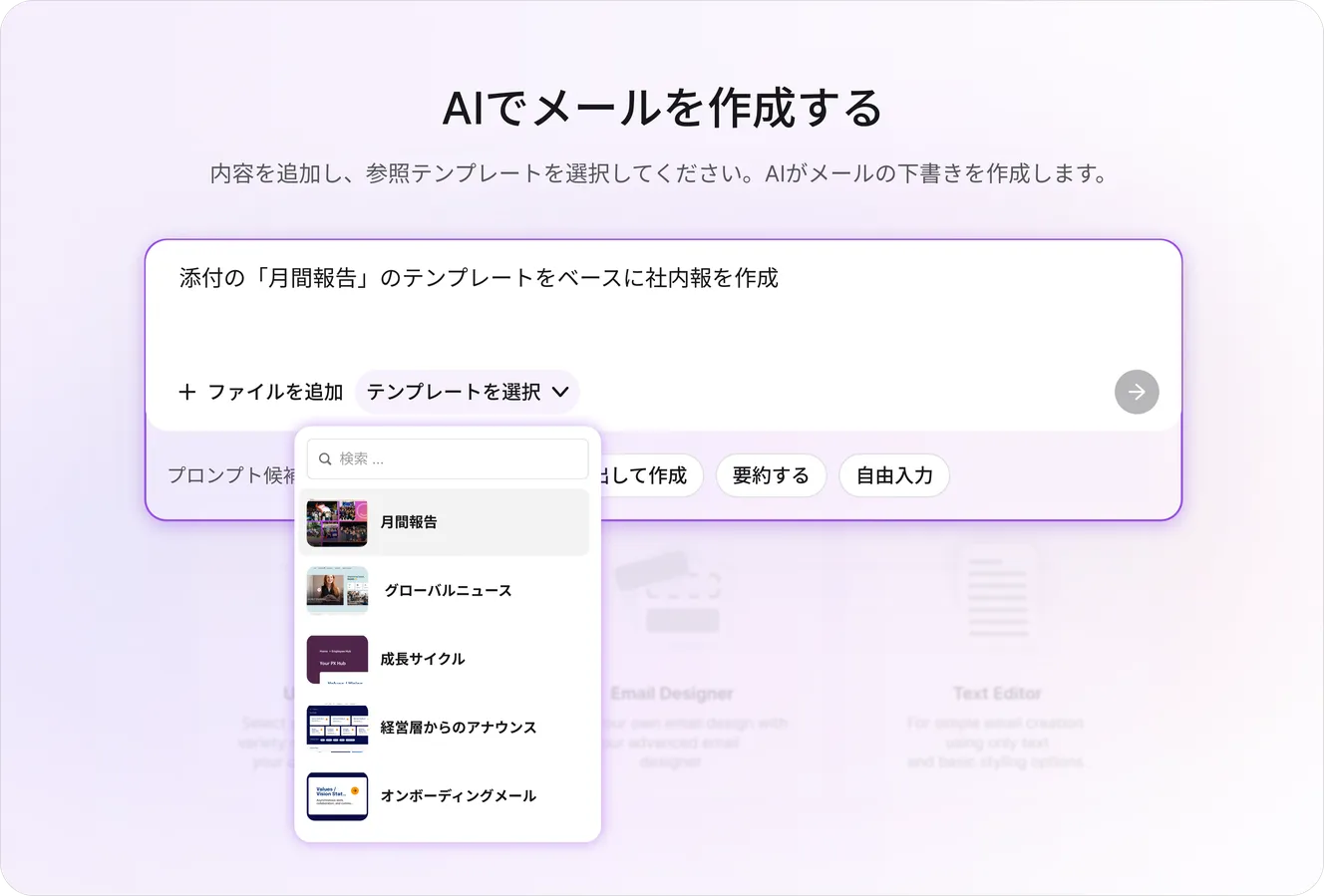This screenshot has width=1324, height=896.
Task: Select the 自由入力 prompt chip
Action: tap(894, 475)
